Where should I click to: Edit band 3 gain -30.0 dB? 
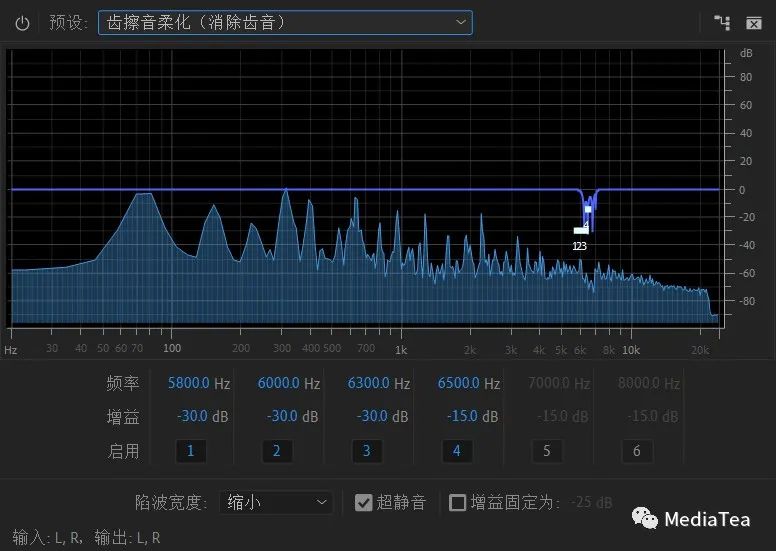[383, 416]
